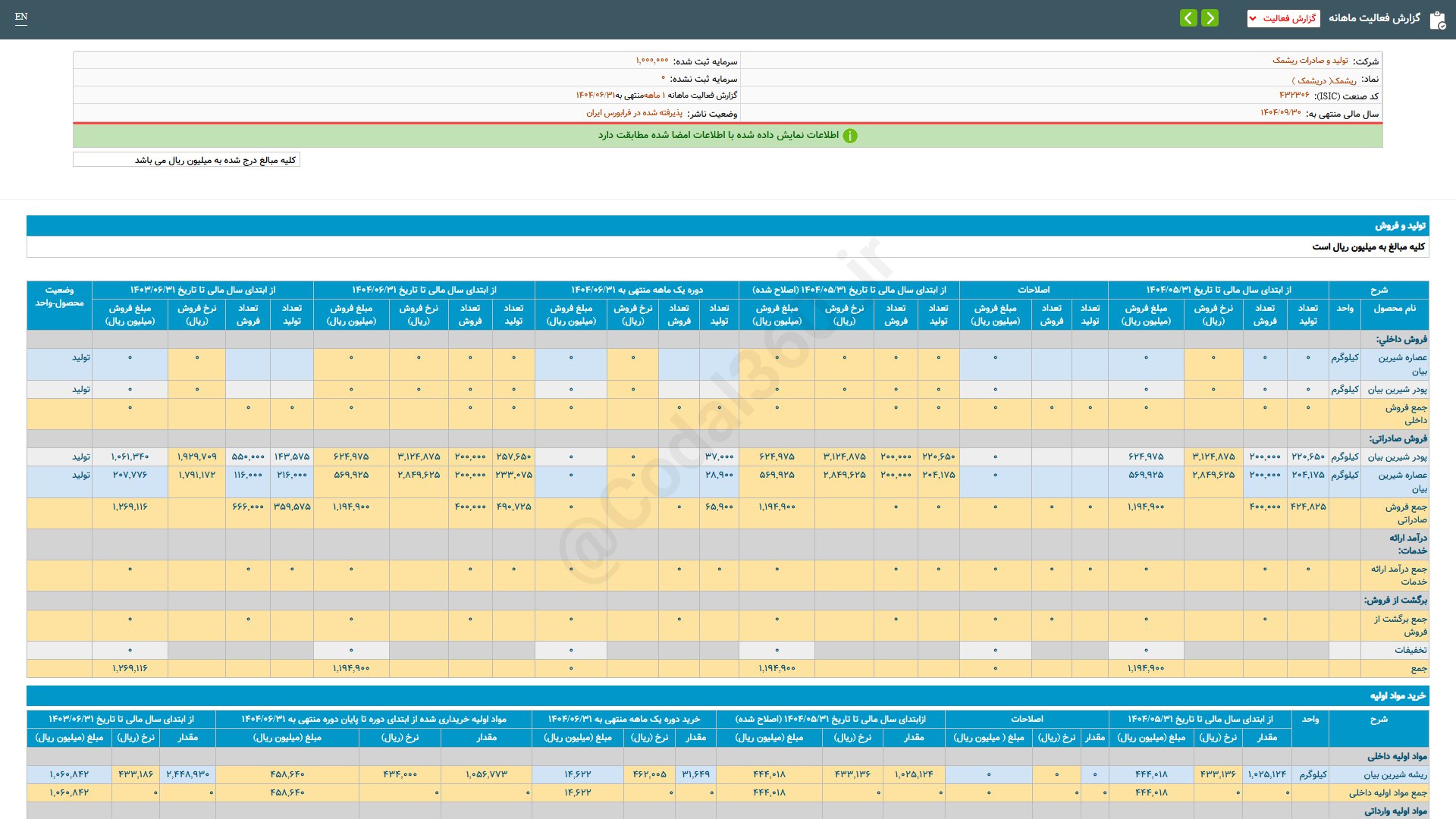The width and height of the screenshot is (1456, 819).
Task: Click the clipboard report icon in header
Action: pyautogui.click(x=1437, y=20)
